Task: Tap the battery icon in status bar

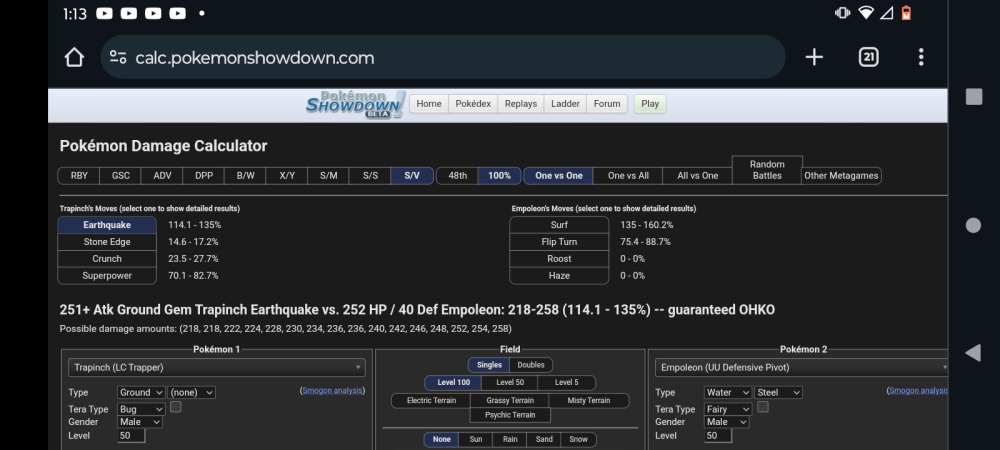Action: tap(906, 13)
